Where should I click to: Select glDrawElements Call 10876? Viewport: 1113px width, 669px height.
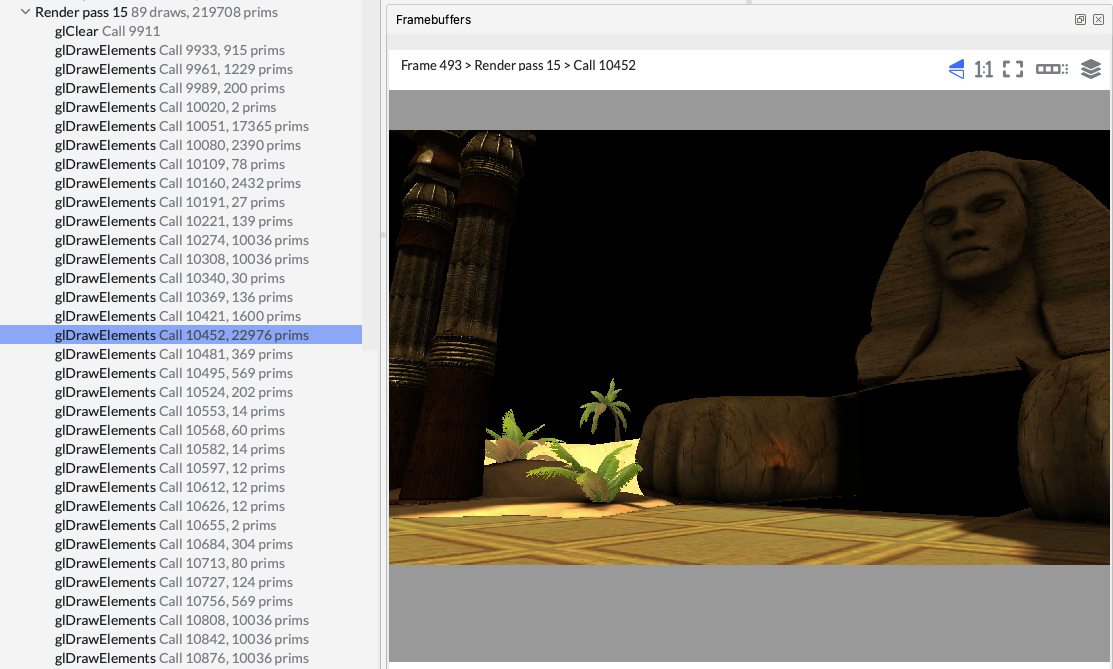[180, 658]
